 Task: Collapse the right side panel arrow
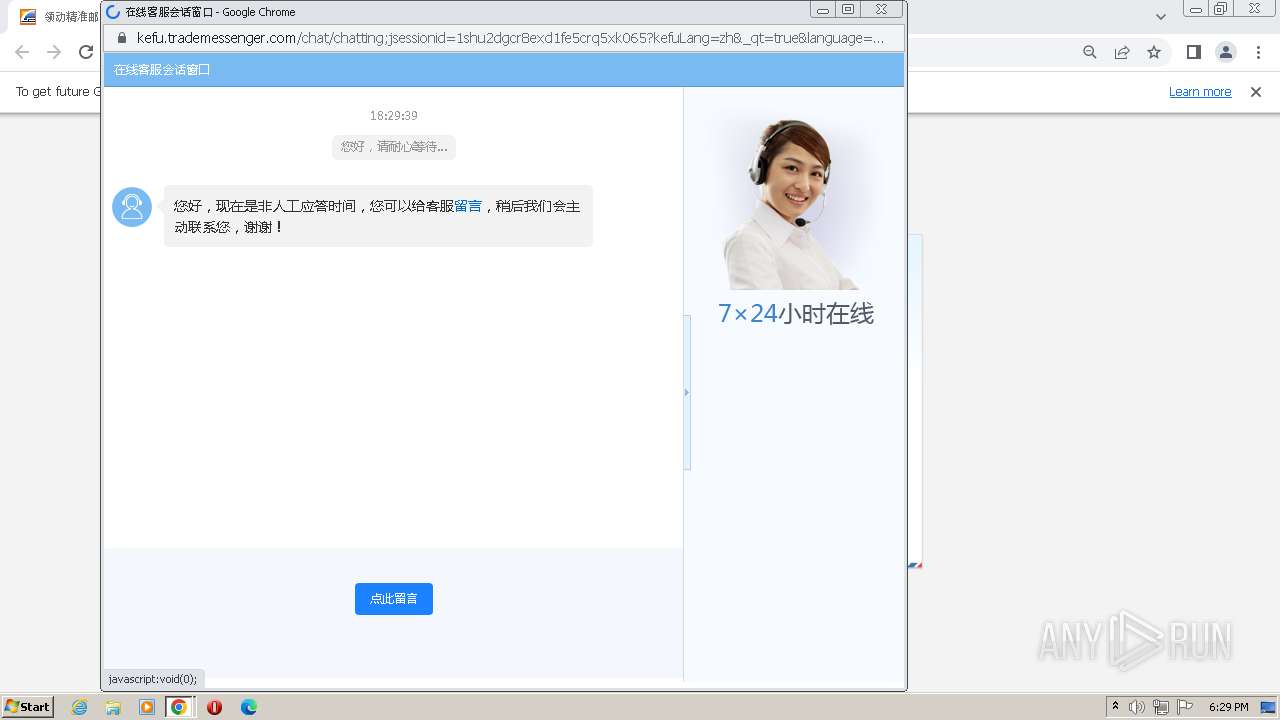coord(687,392)
